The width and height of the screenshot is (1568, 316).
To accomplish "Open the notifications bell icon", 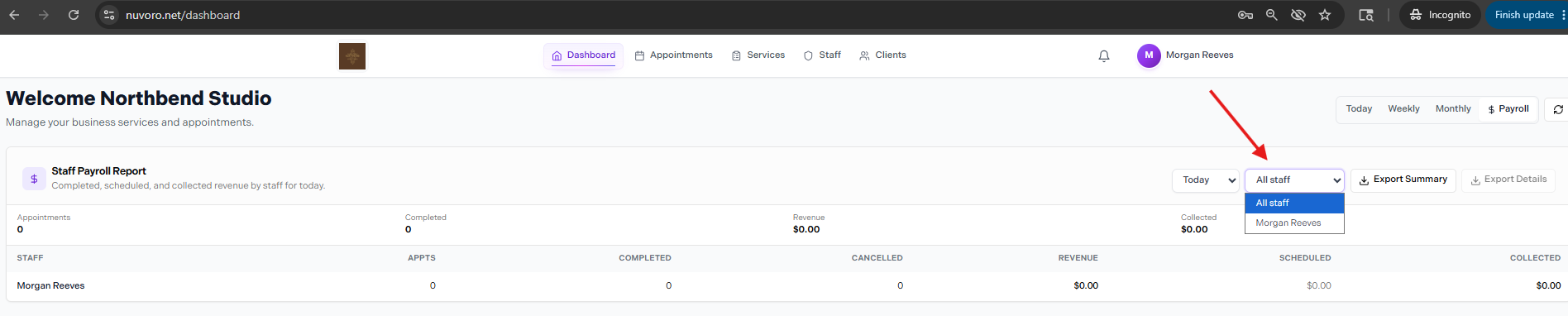I will [x=1104, y=56].
